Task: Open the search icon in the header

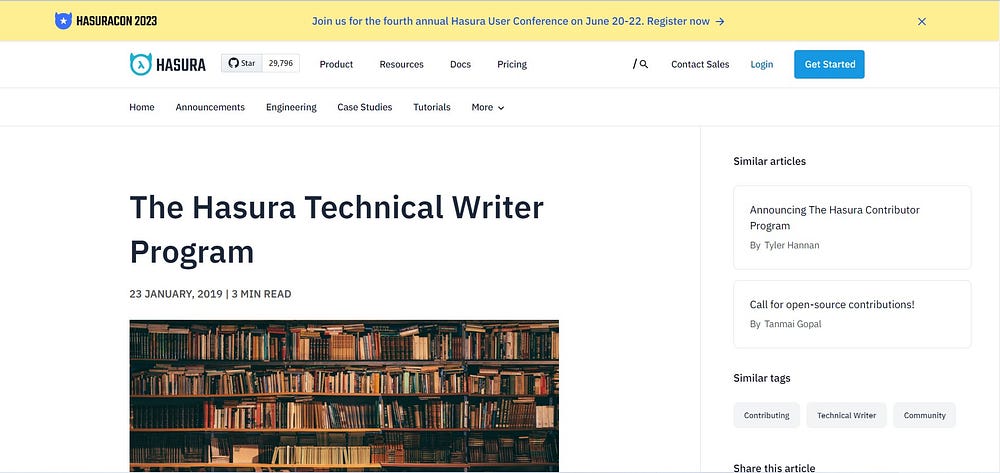Action: click(x=641, y=64)
